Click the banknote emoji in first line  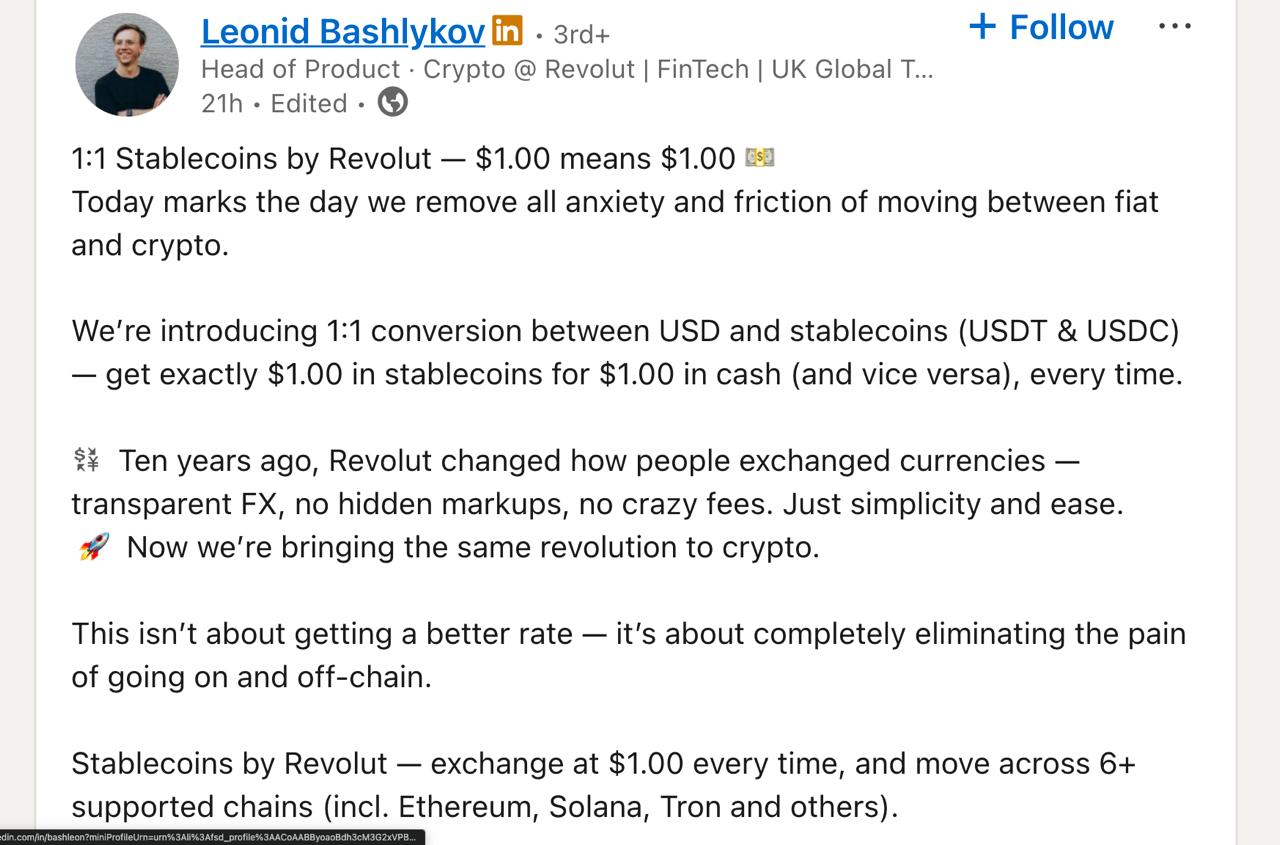(760, 158)
